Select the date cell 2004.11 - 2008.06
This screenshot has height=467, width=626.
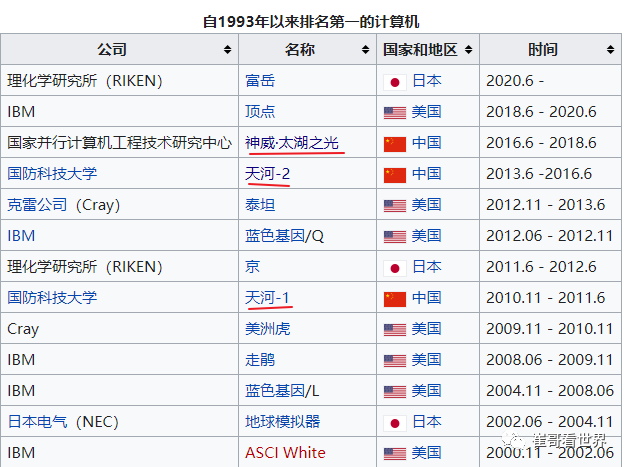point(550,390)
